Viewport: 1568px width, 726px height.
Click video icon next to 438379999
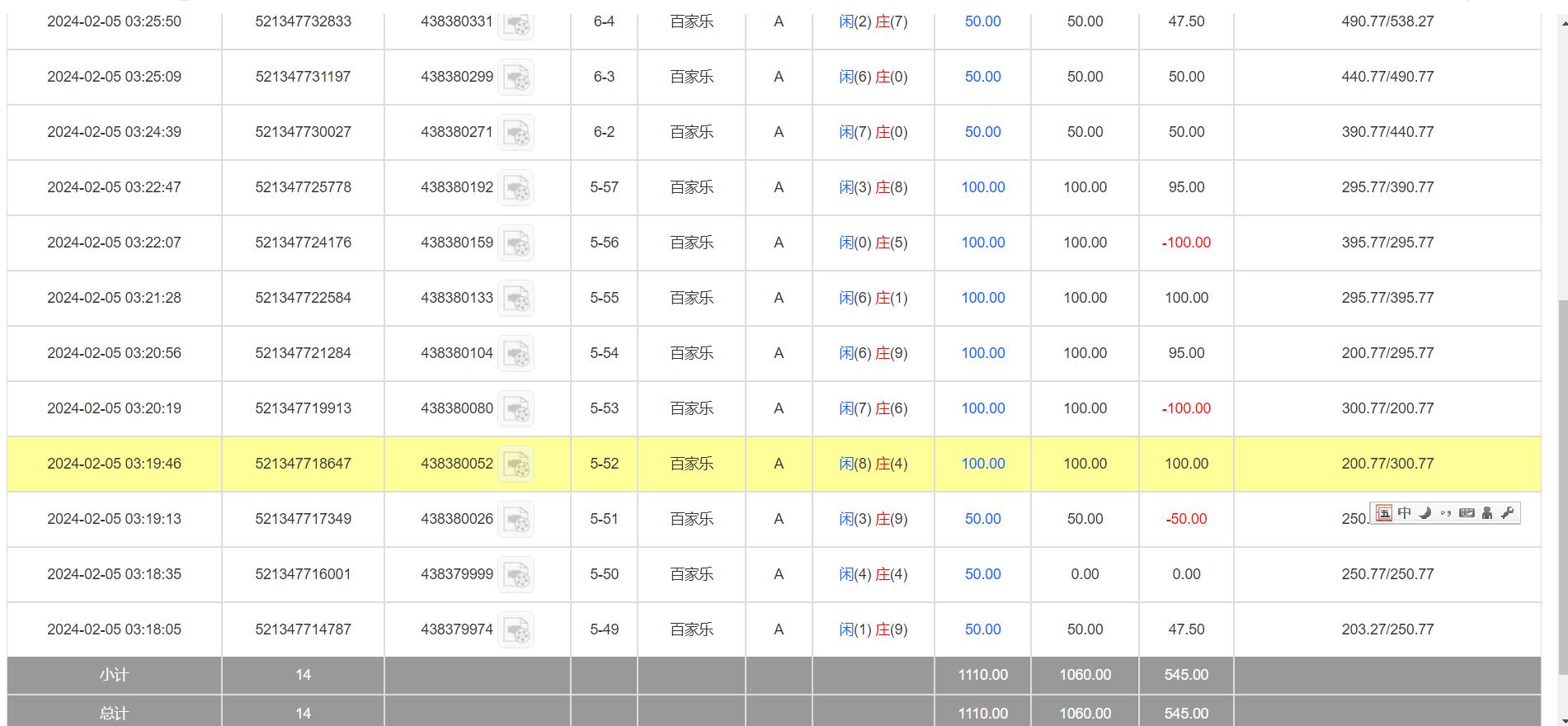(516, 575)
